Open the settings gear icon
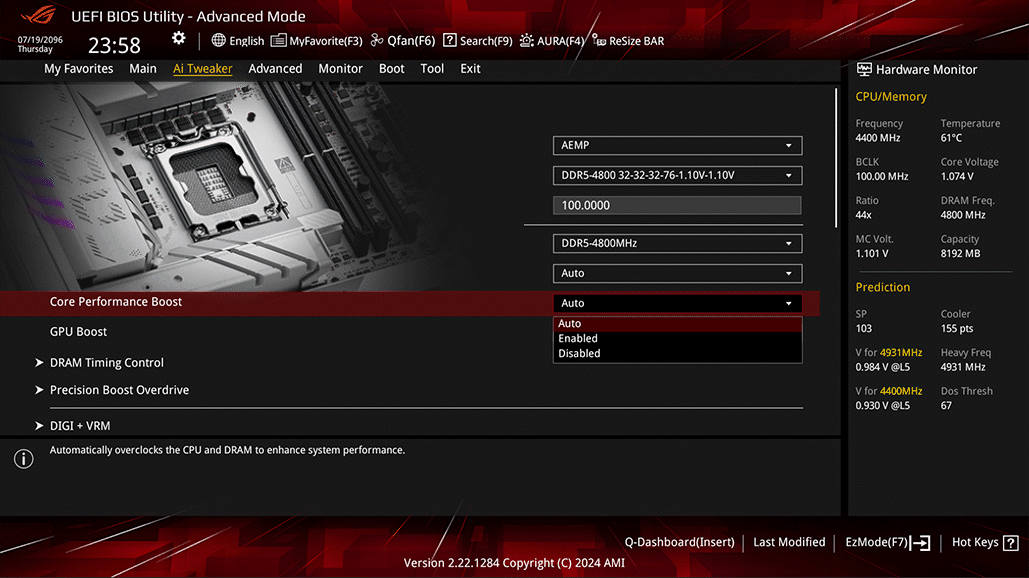Image resolution: width=1029 pixels, height=578 pixels. [x=178, y=39]
